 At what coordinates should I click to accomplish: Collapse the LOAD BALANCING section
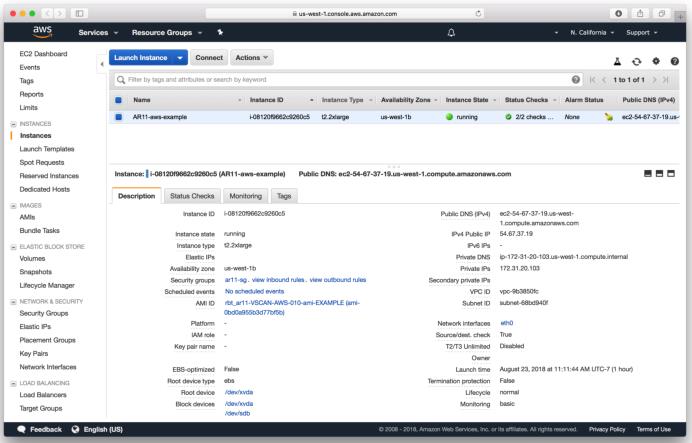click(x=13, y=383)
